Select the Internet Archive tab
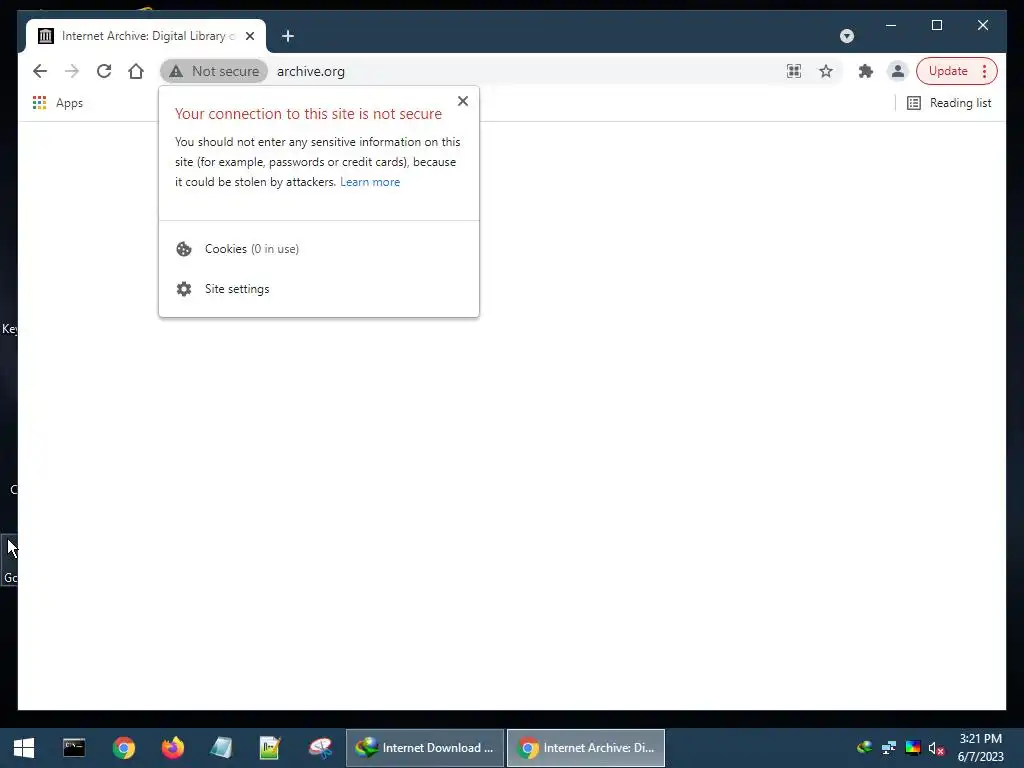Screen dimensions: 1024x768 (x=145, y=36)
